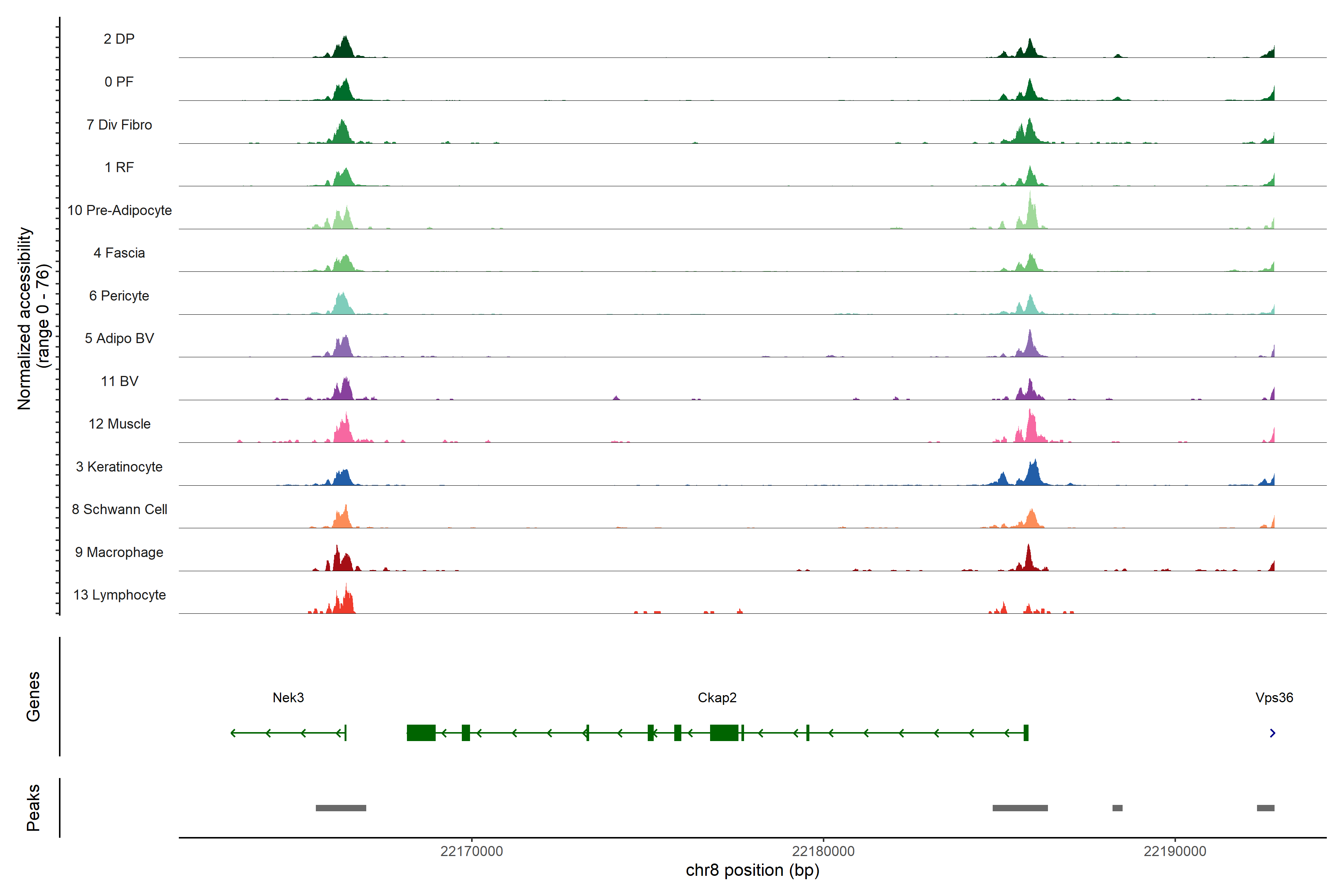Click the Vps36 blue arrow marker
This screenshot has height=896, width=1344.
click(1272, 733)
